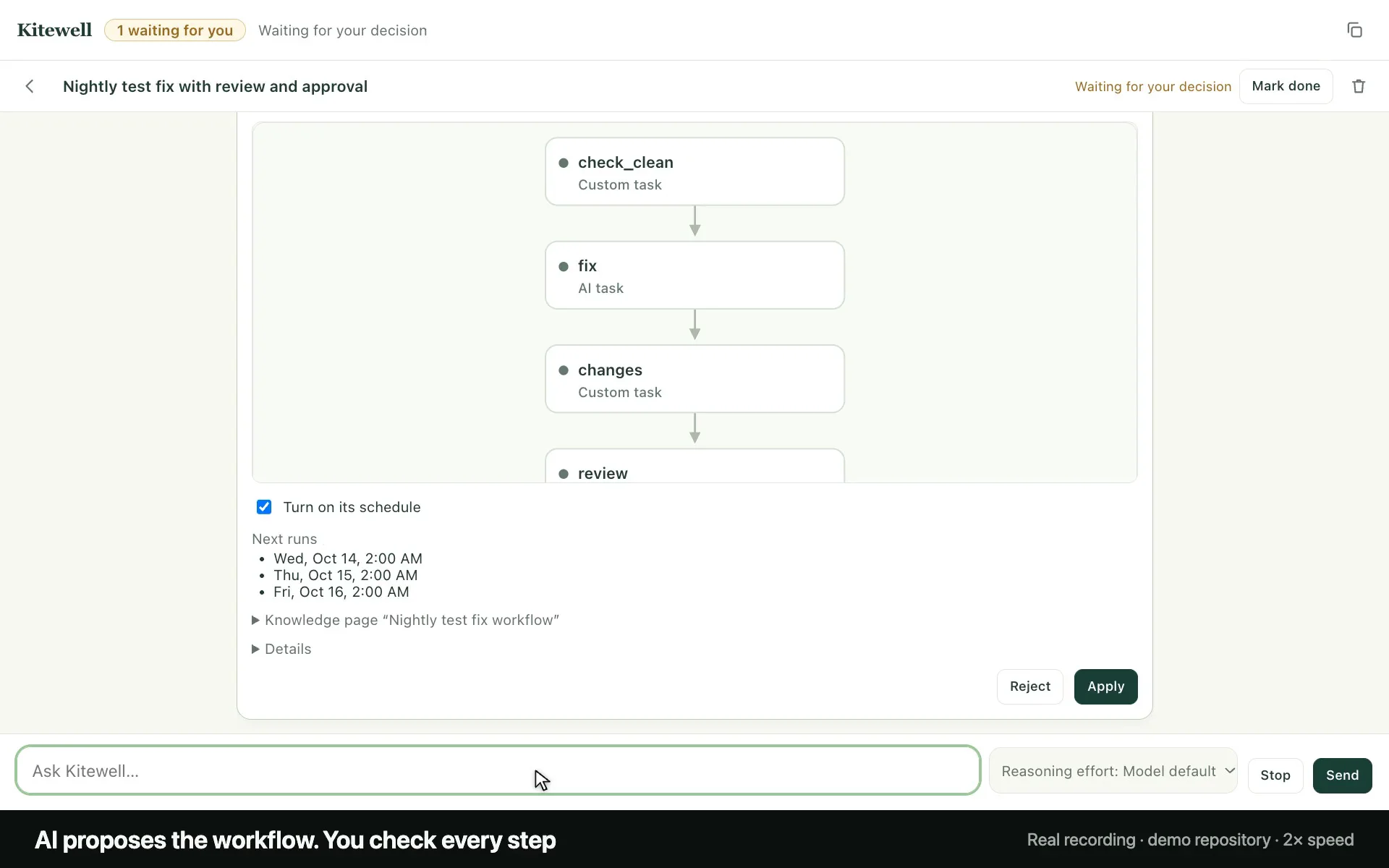Select the fix AI task node

click(694, 275)
